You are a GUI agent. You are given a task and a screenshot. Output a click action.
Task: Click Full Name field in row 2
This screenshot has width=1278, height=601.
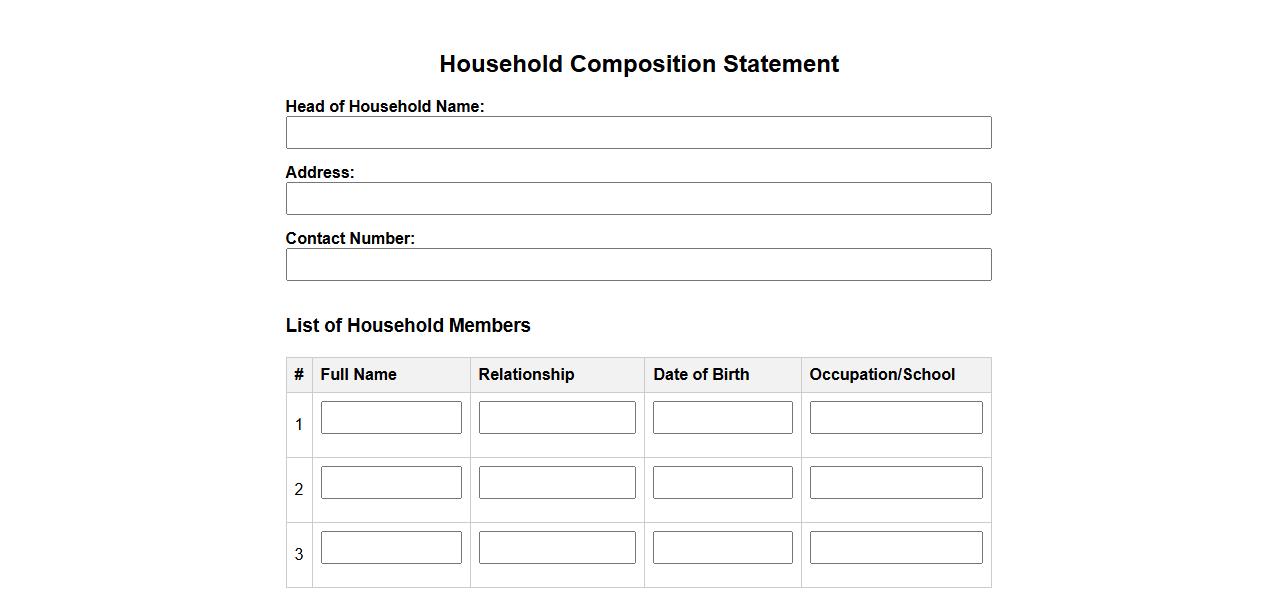coord(391,483)
